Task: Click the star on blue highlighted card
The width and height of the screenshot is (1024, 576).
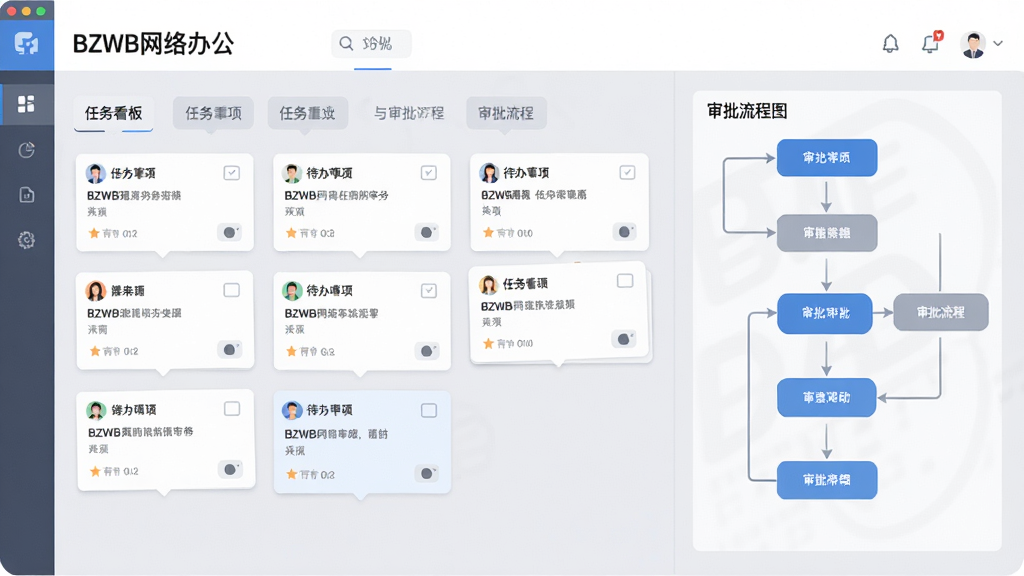Action: [x=292, y=474]
